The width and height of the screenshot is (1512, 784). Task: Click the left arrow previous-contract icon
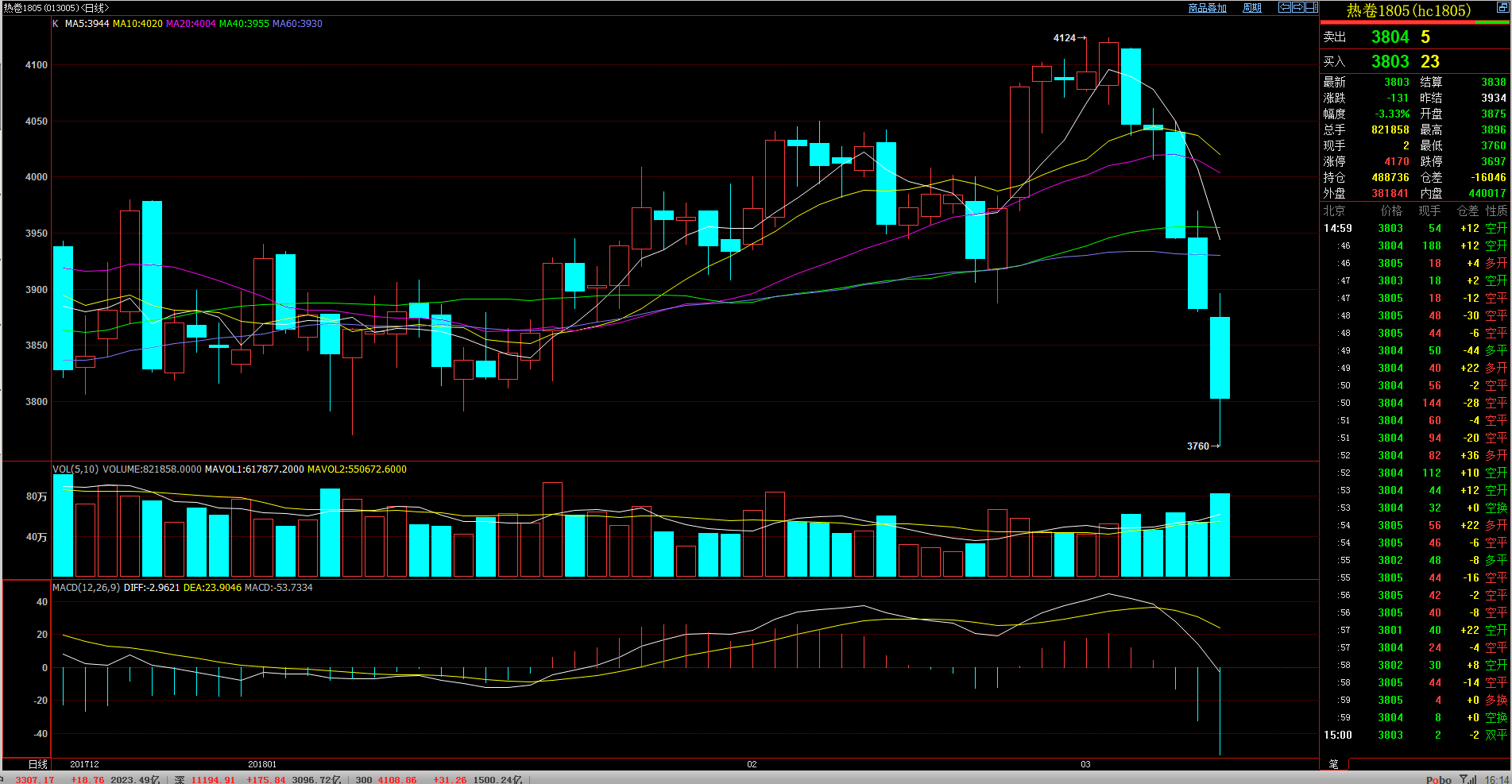pyautogui.click(x=1284, y=7)
